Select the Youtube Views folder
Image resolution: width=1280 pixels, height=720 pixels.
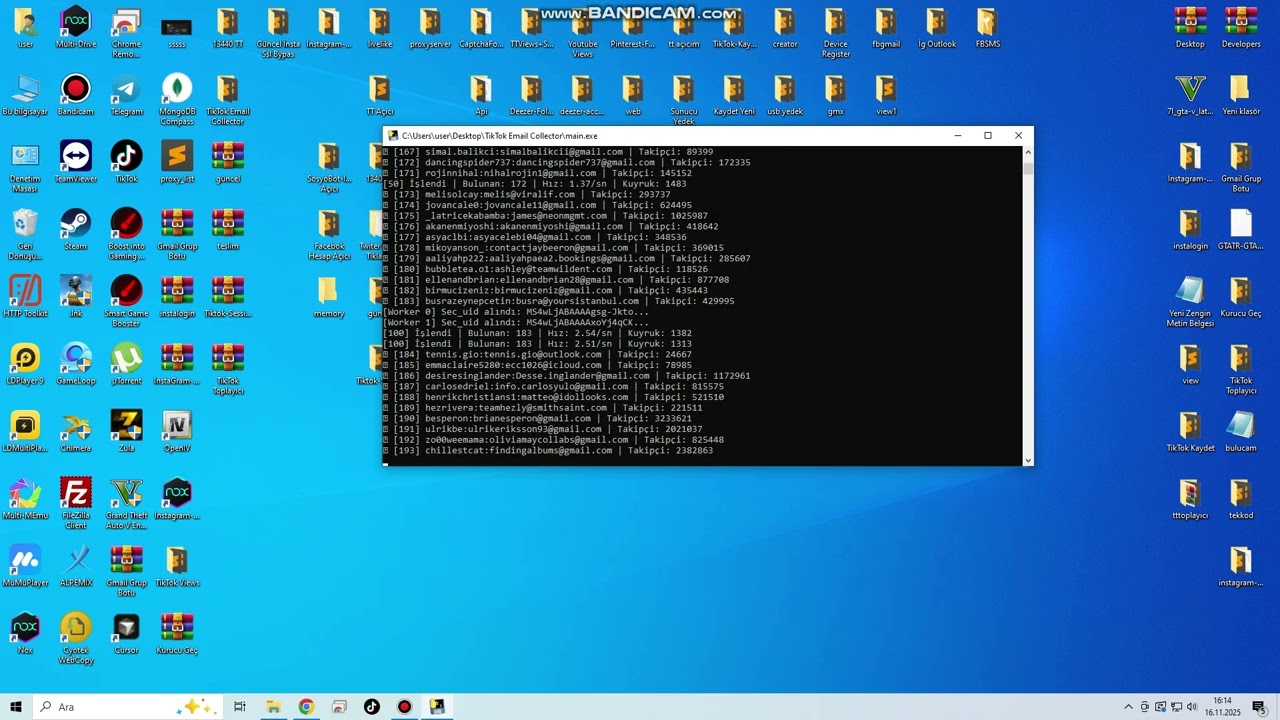coord(583,34)
